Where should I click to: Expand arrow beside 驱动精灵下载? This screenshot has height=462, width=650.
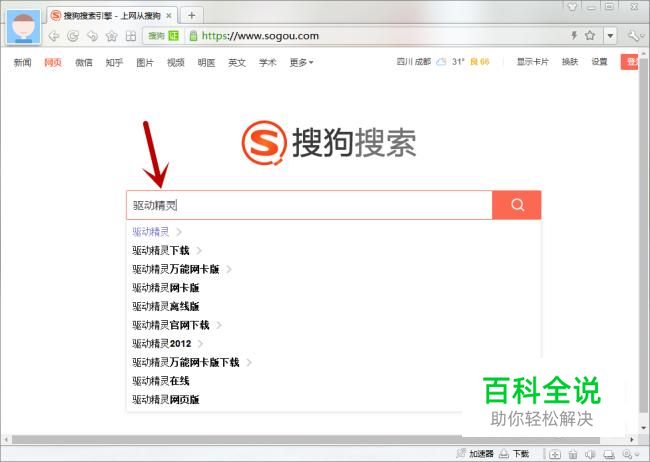(x=199, y=250)
